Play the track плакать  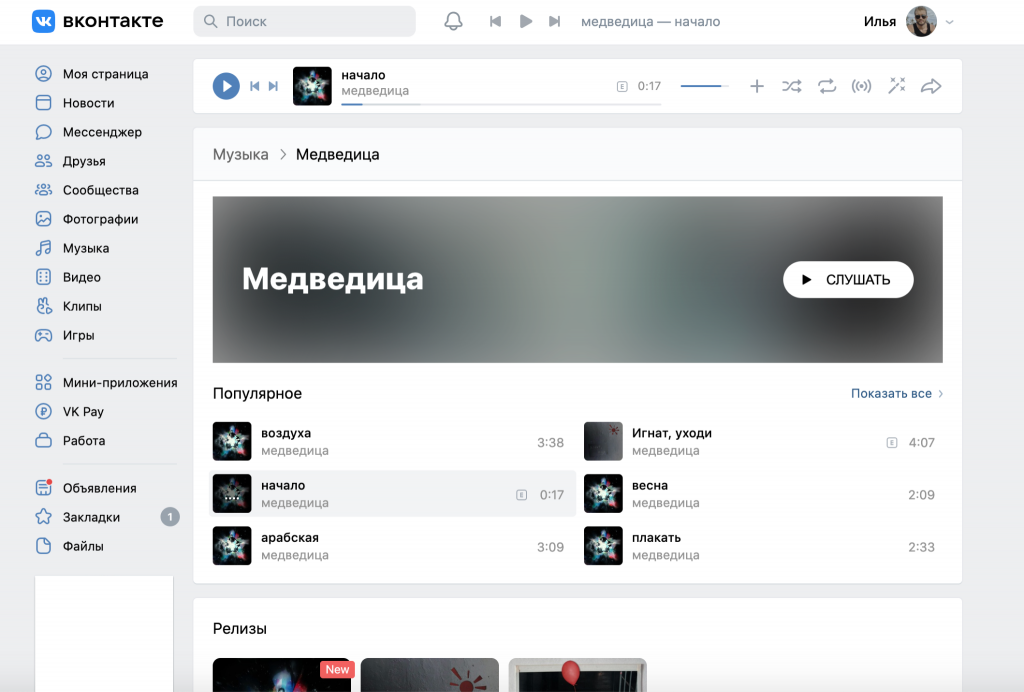(763, 546)
